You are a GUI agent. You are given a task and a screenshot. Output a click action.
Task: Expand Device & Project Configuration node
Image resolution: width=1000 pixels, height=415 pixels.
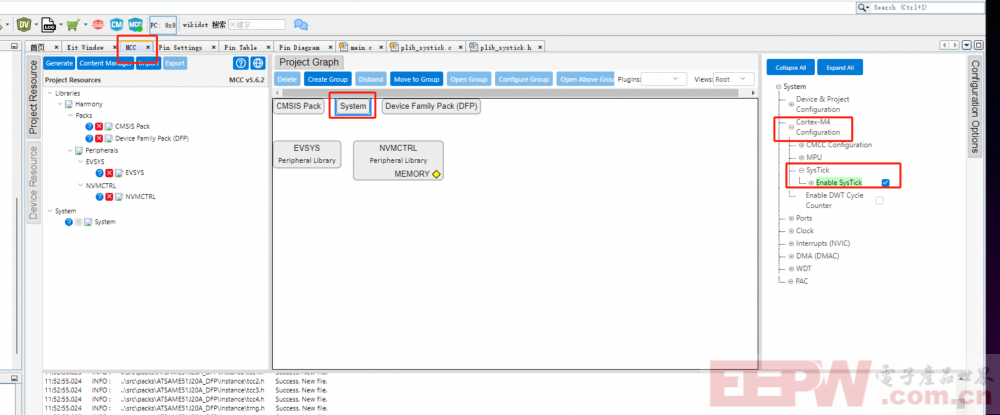791,104
